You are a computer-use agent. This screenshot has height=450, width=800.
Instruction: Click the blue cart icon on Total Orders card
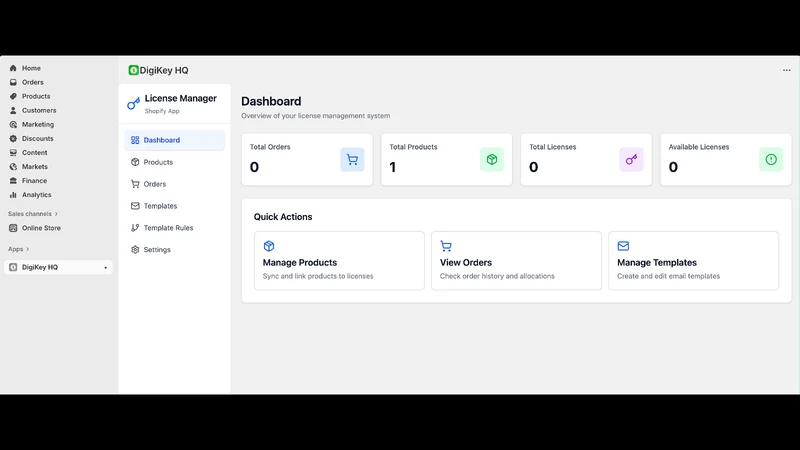pyautogui.click(x=352, y=159)
